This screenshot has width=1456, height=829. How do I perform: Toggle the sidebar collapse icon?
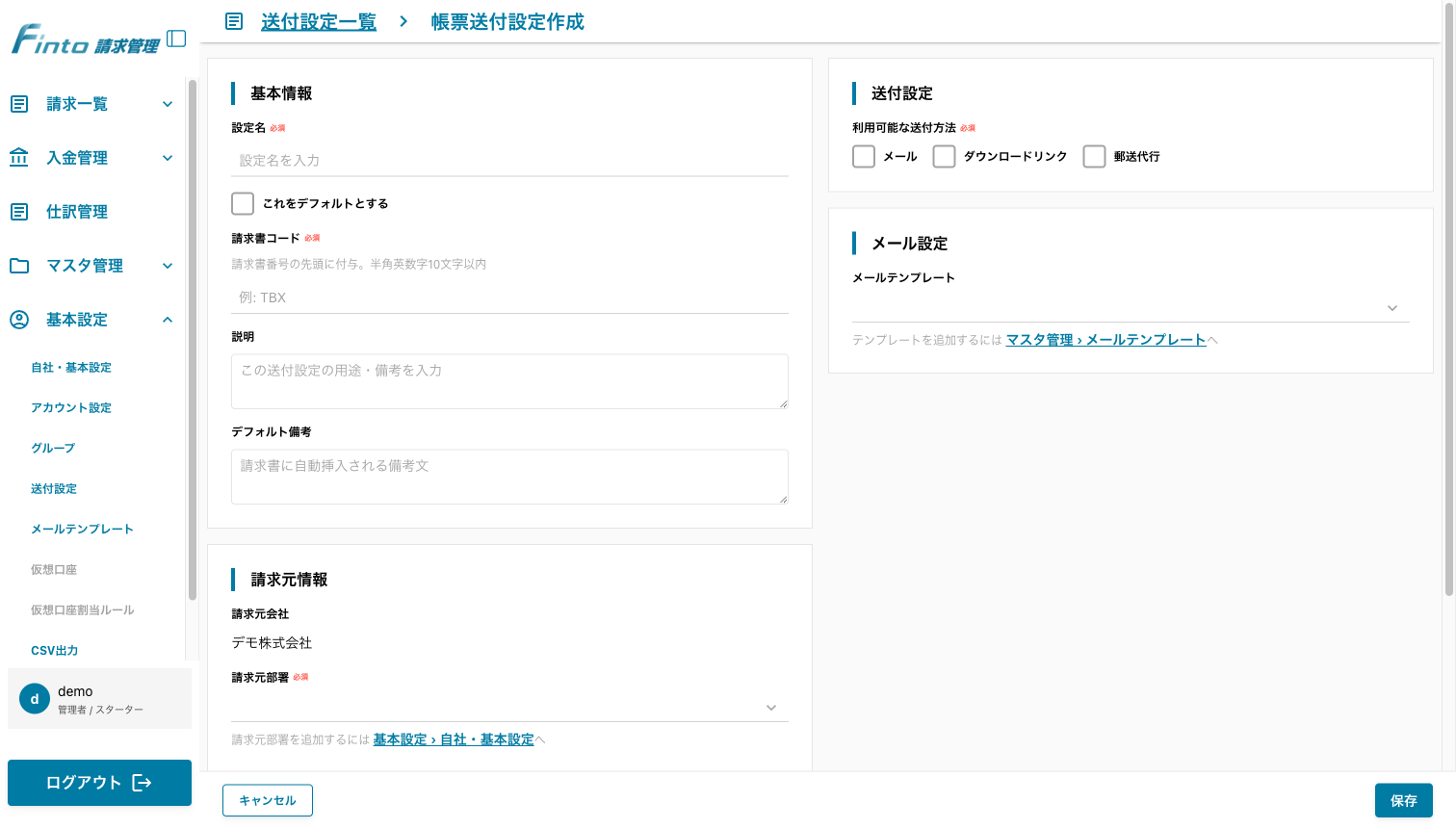coord(176,39)
